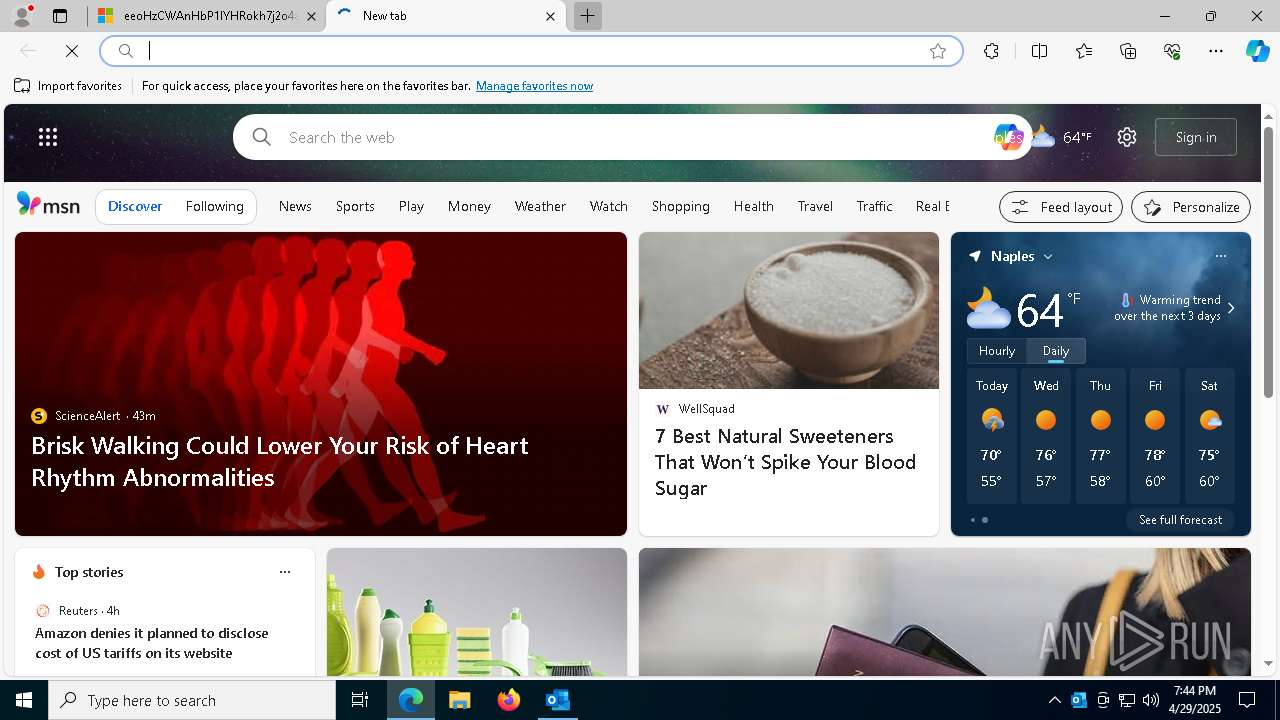Open the MSN apps grid launcher
Screen dimensions: 1280x720
[x=48, y=137]
